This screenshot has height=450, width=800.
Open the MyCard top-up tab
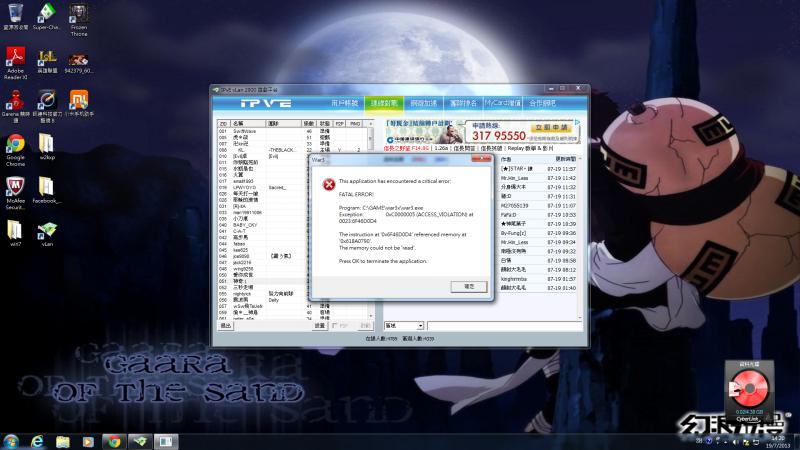pyautogui.click(x=503, y=103)
